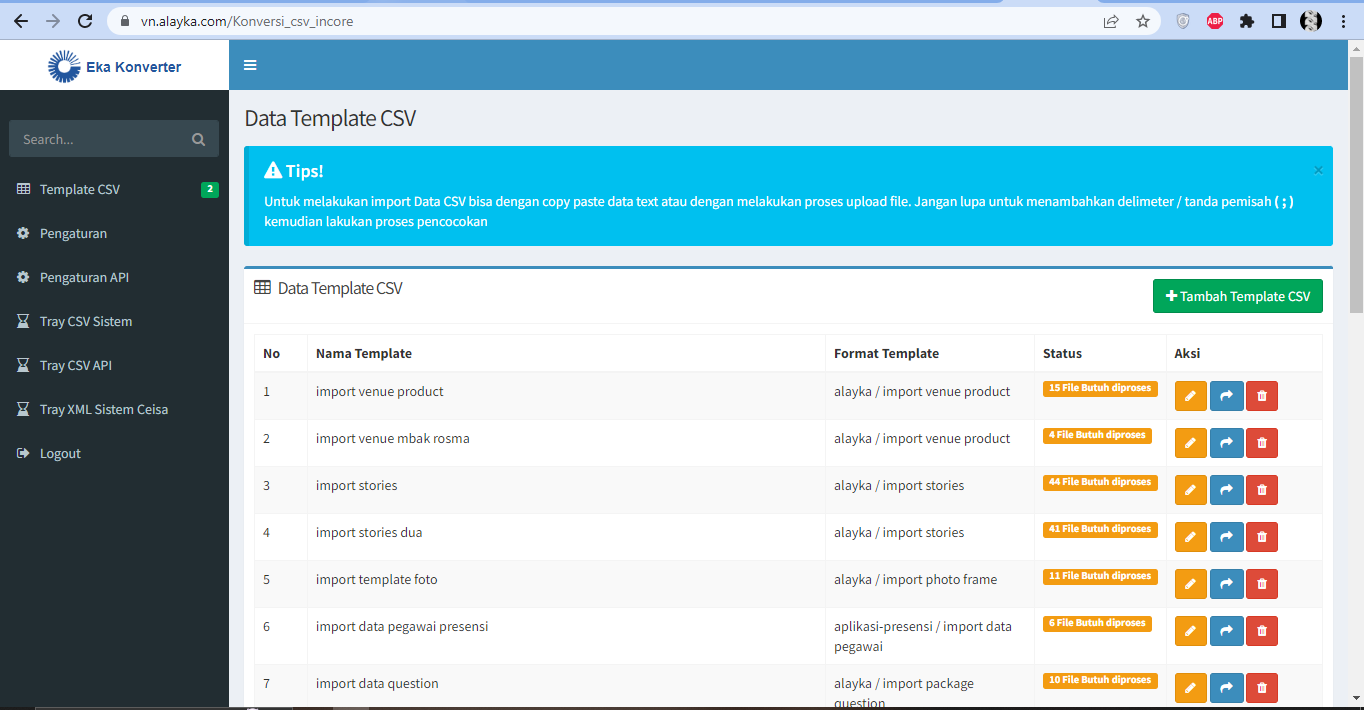The width and height of the screenshot is (1364, 710).
Task: Open the AdBlock Plus extension icon
Action: coord(1215,21)
